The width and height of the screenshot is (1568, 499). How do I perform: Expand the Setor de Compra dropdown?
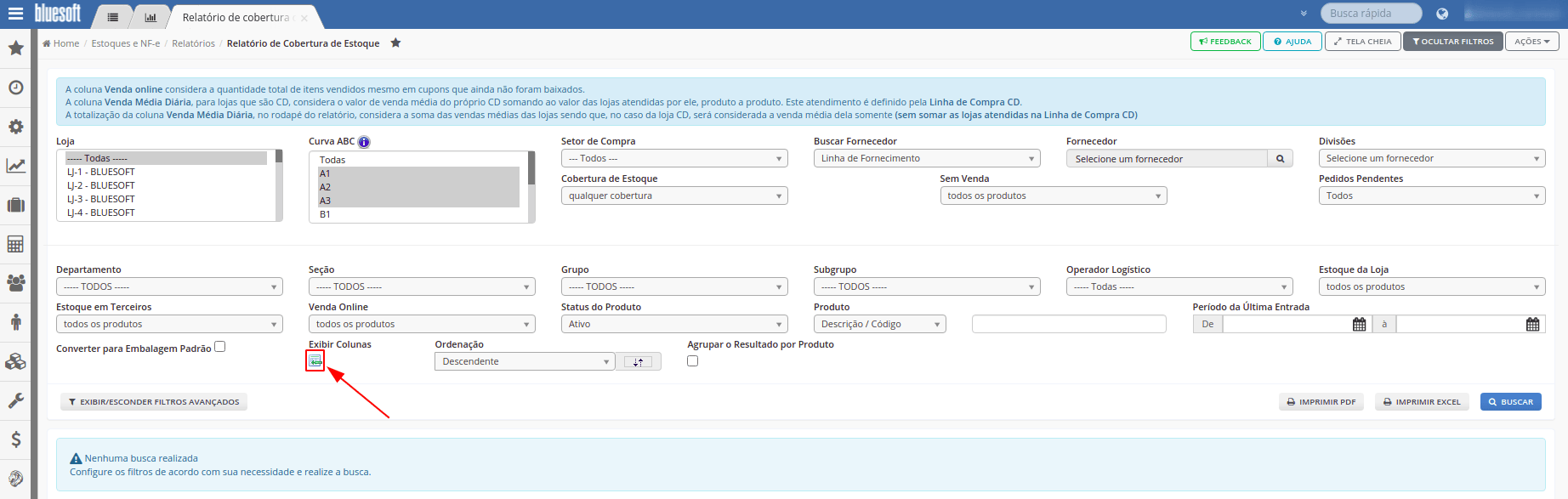coord(674,158)
